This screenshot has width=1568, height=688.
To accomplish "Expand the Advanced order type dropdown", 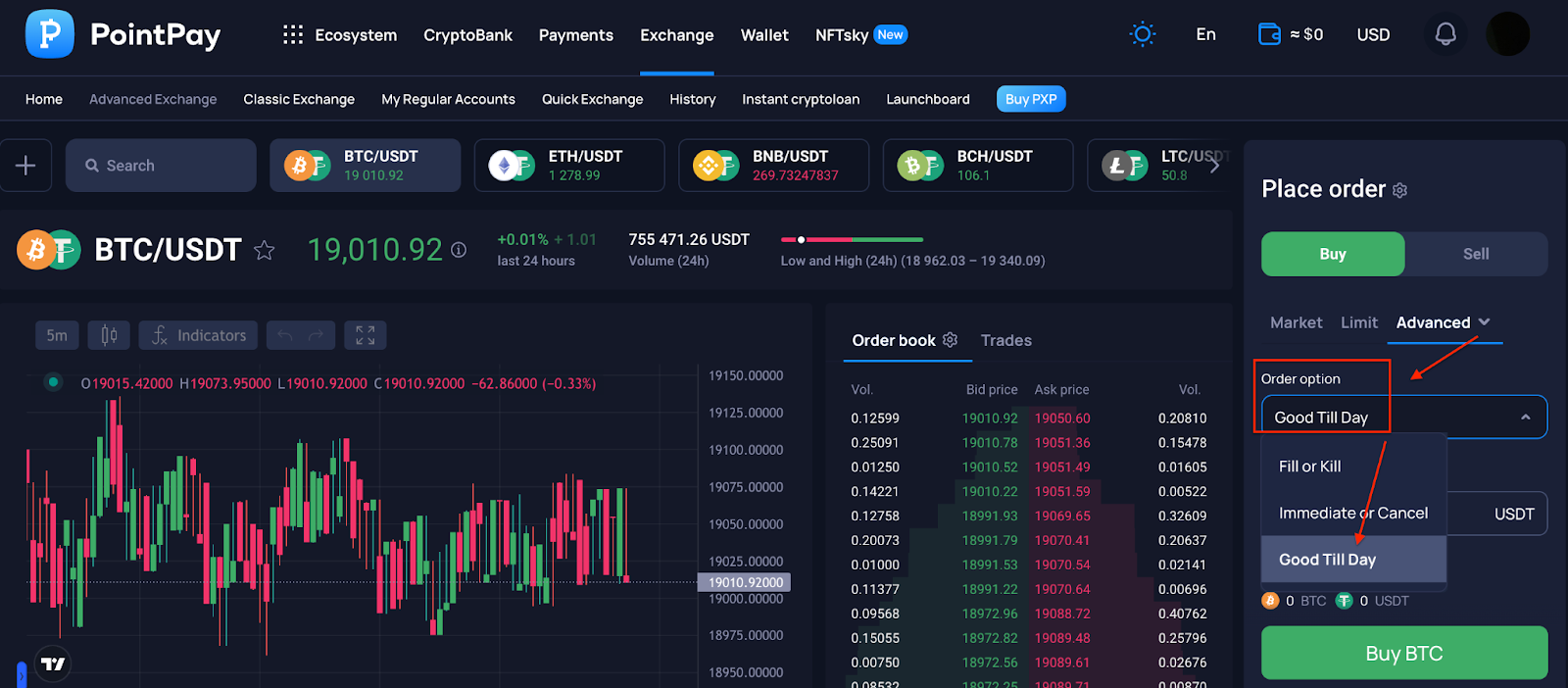I will coord(1443,322).
